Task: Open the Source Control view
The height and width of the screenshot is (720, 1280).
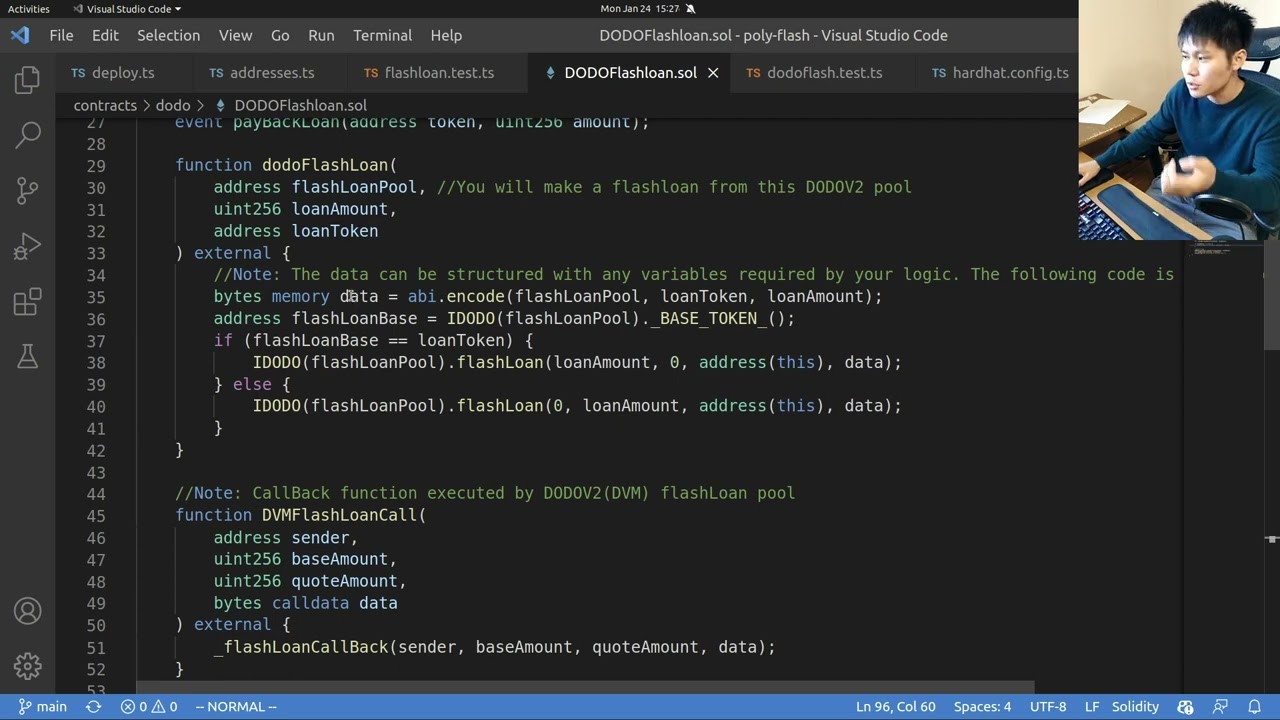Action: pos(28,189)
